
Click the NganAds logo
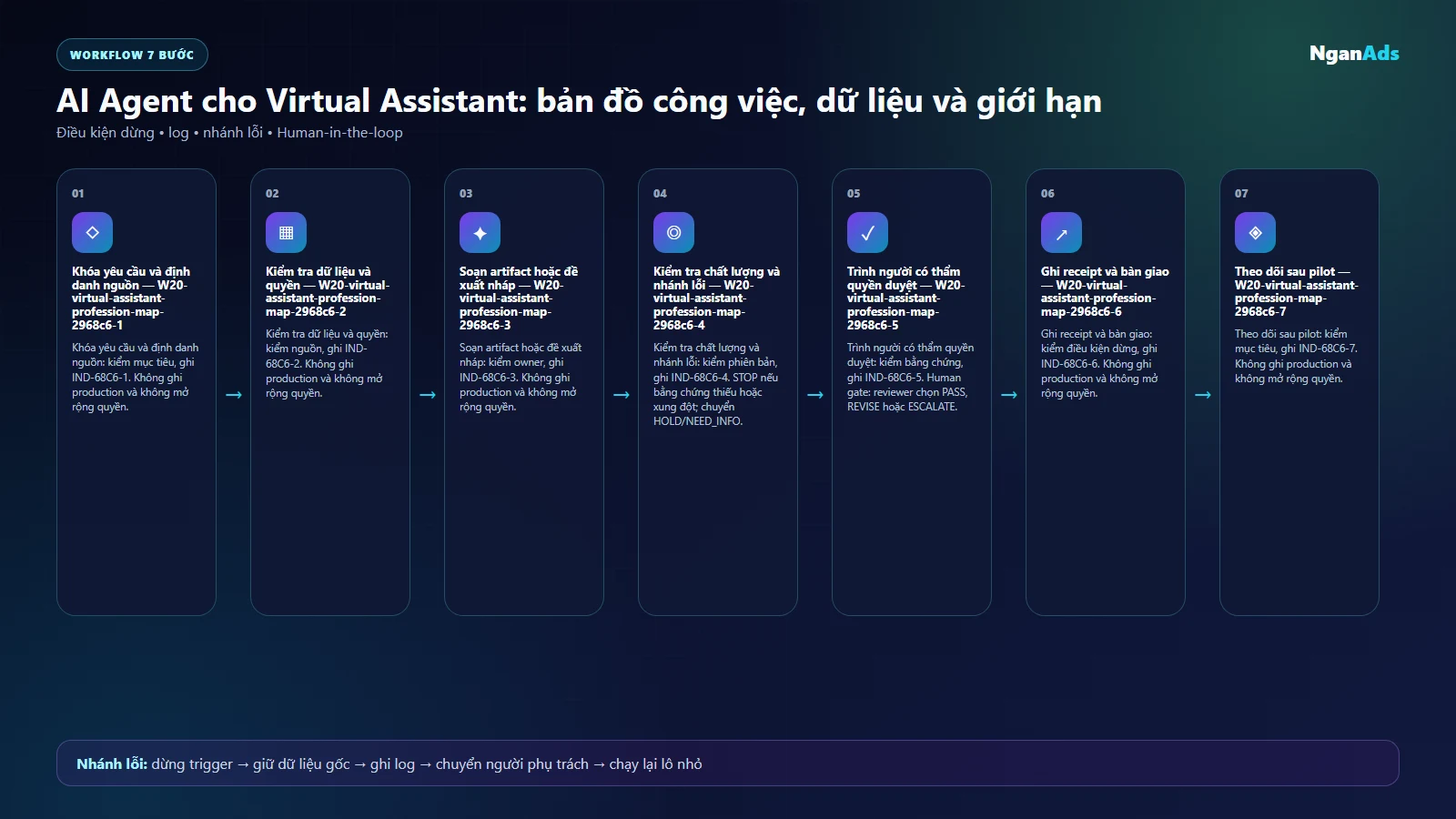(x=1354, y=54)
